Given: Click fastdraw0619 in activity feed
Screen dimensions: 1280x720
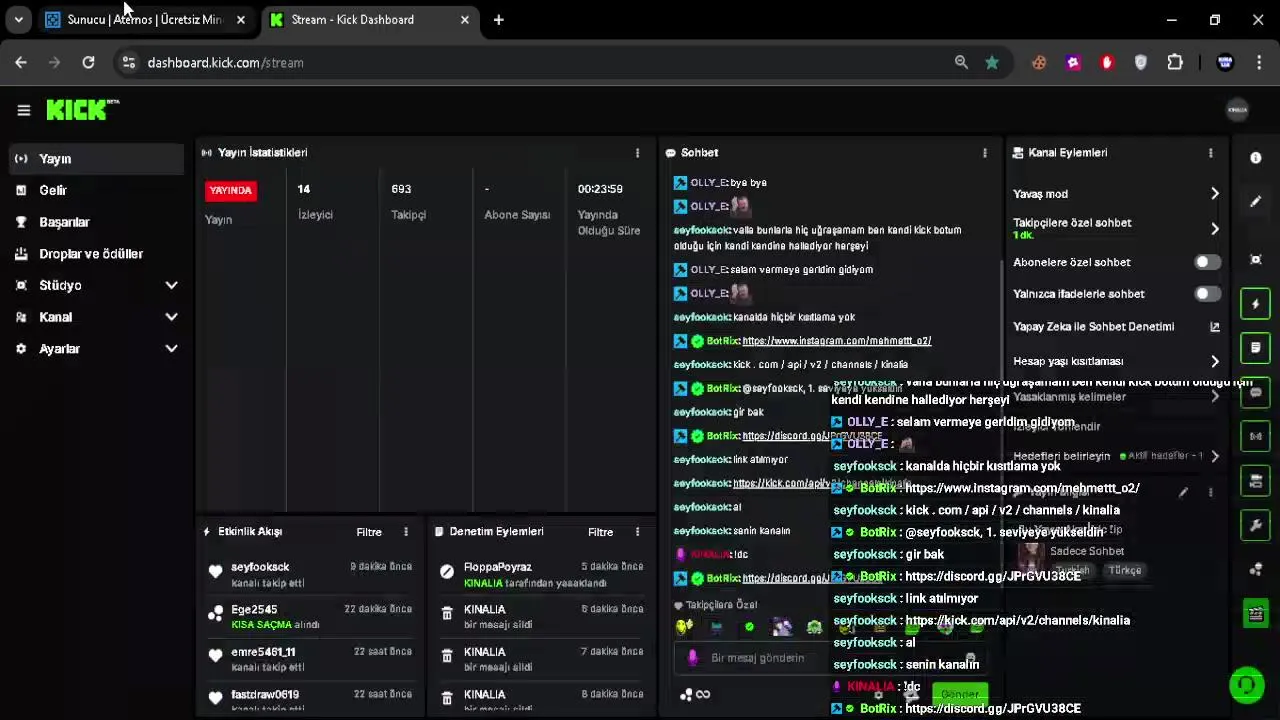Looking at the screenshot, I should (x=265, y=694).
